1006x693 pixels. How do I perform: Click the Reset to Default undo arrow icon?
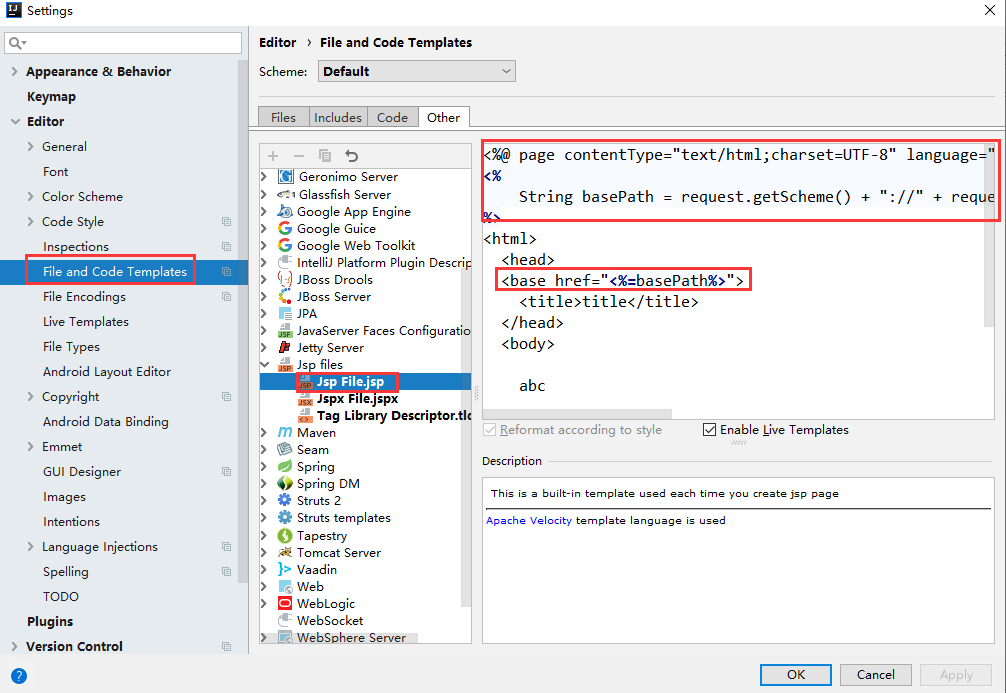[351, 156]
